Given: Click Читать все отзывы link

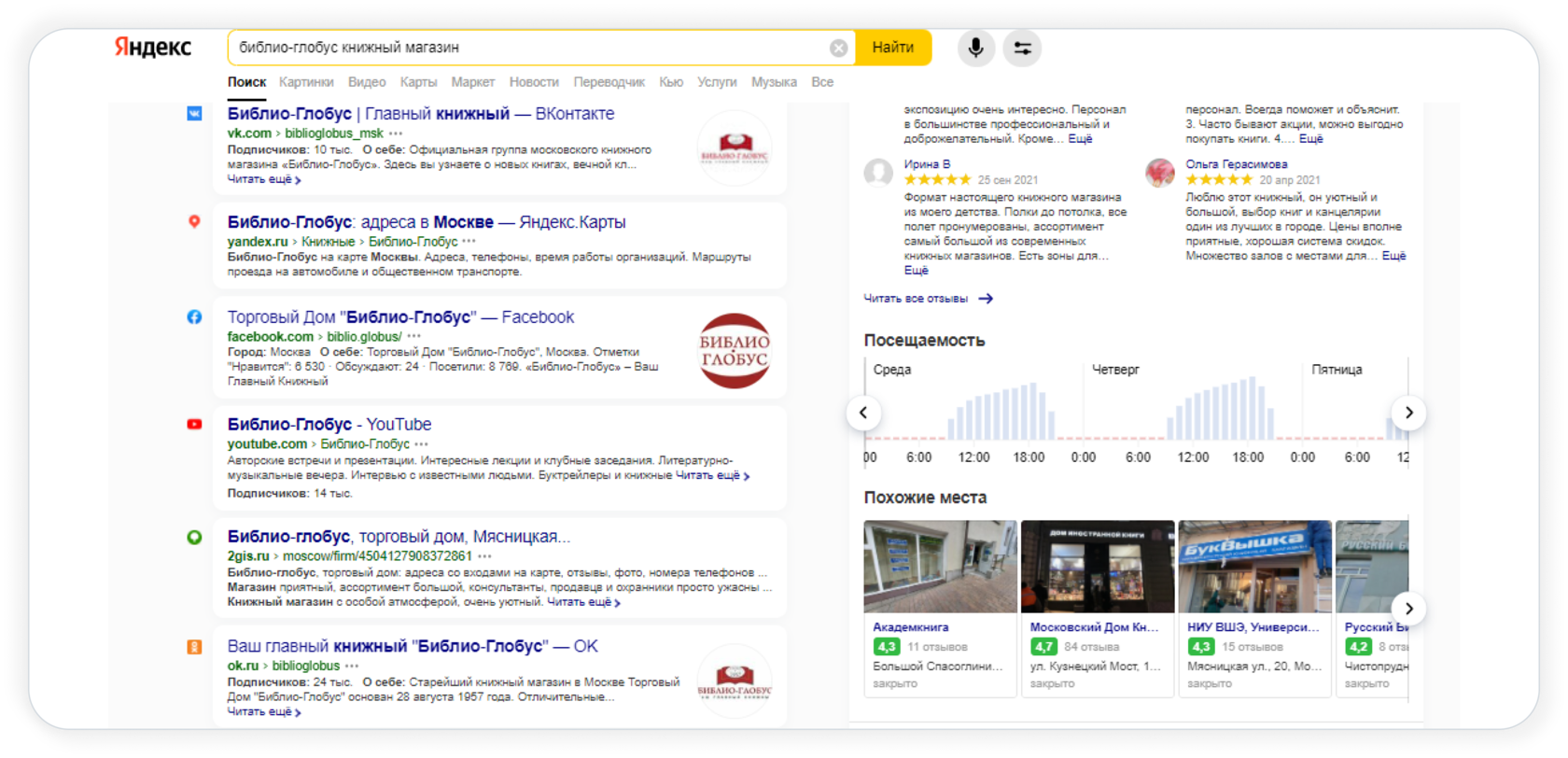Looking at the screenshot, I should pos(916,299).
